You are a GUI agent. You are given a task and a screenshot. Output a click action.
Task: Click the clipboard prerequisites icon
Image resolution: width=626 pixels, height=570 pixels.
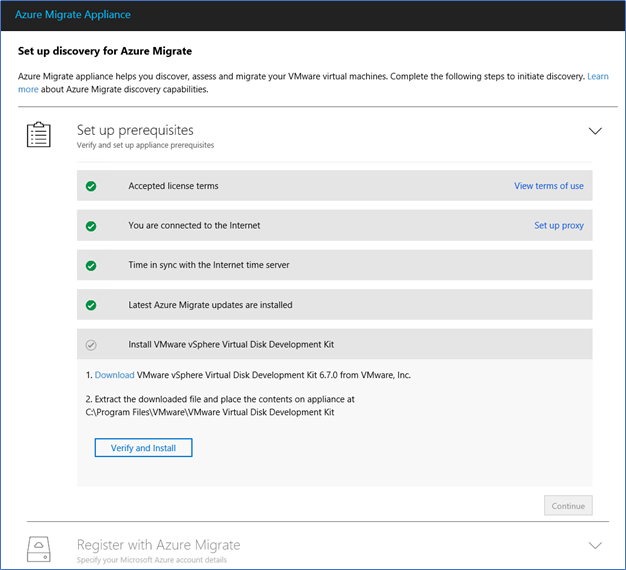39,135
